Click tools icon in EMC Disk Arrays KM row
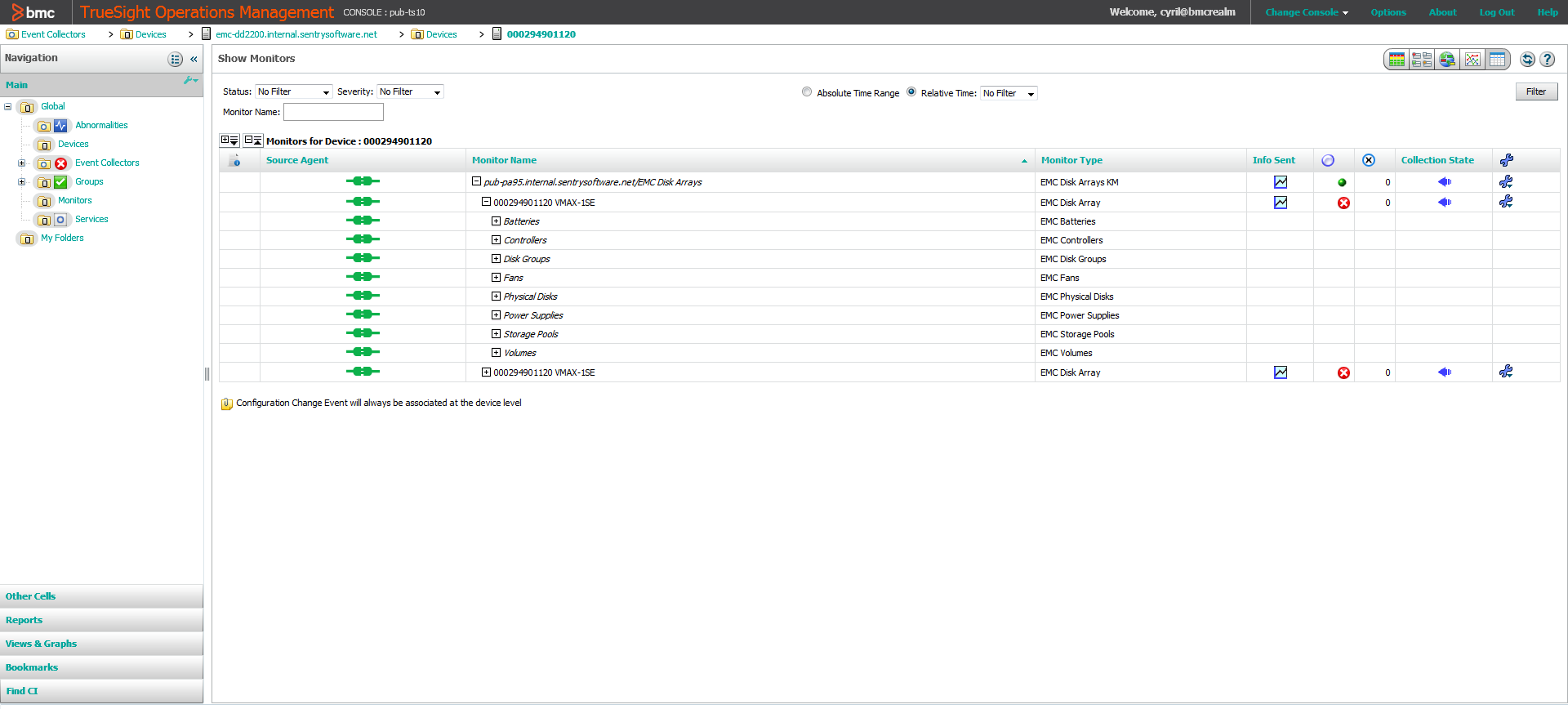The width and height of the screenshot is (1568, 709). 1506,182
